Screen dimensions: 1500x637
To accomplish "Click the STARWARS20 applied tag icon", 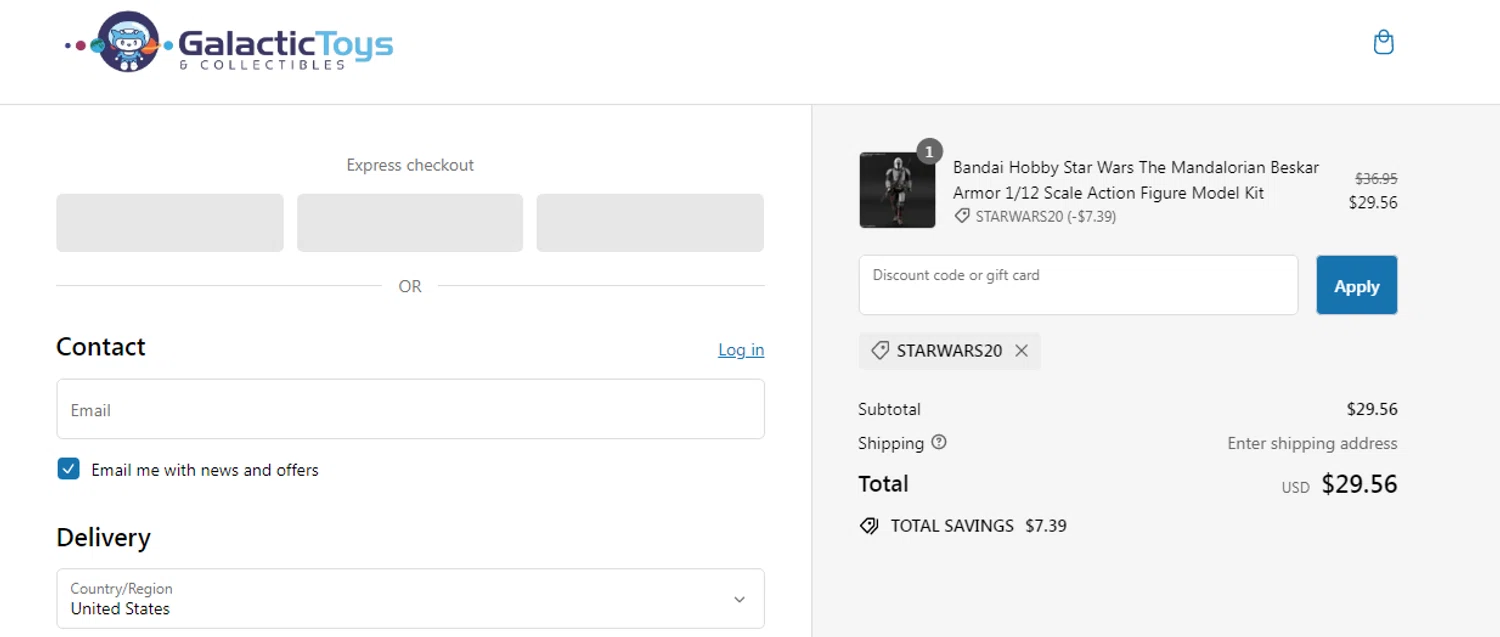I will pos(880,351).
